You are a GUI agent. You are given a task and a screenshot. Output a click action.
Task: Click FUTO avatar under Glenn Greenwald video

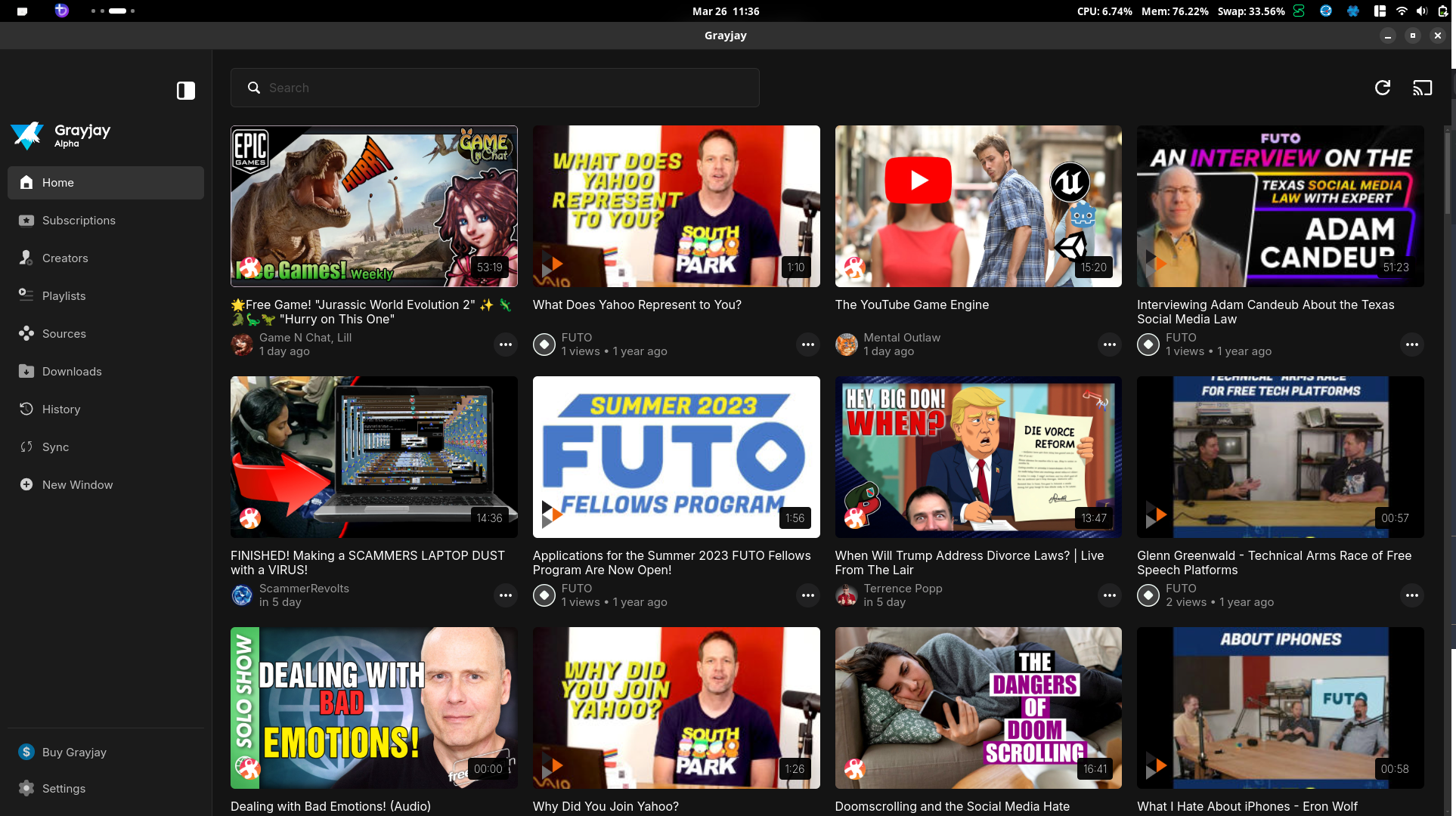click(1148, 595)
